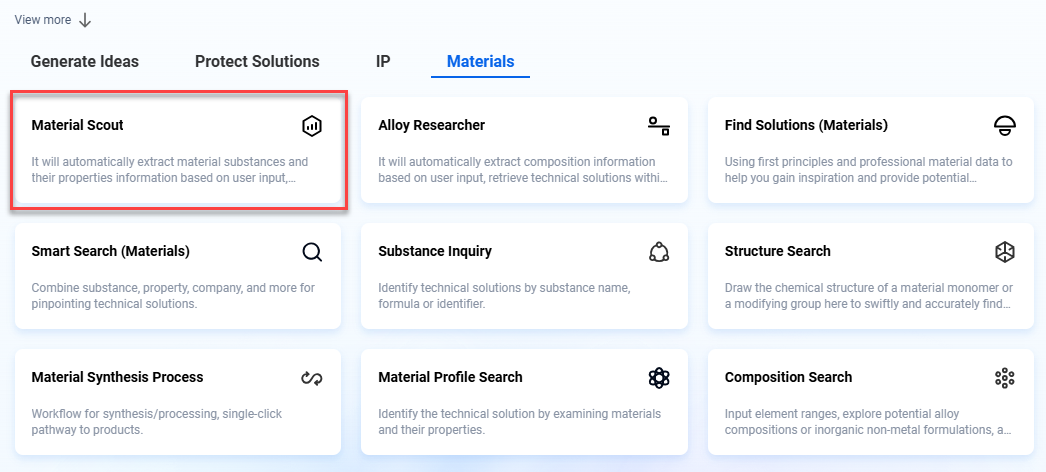
Task: Click the Find Solutions lightbulb icon
Action: click(x=1005, y=126)
